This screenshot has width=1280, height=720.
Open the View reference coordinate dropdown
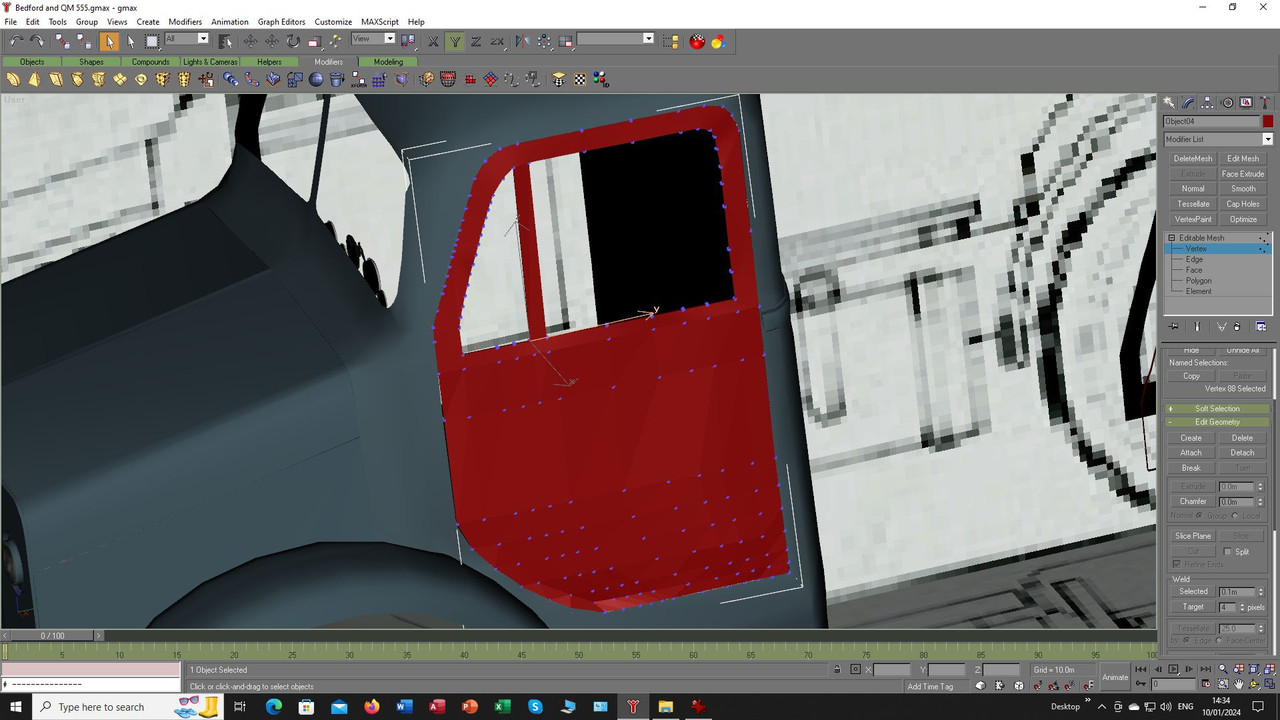[x=373, y=39]
